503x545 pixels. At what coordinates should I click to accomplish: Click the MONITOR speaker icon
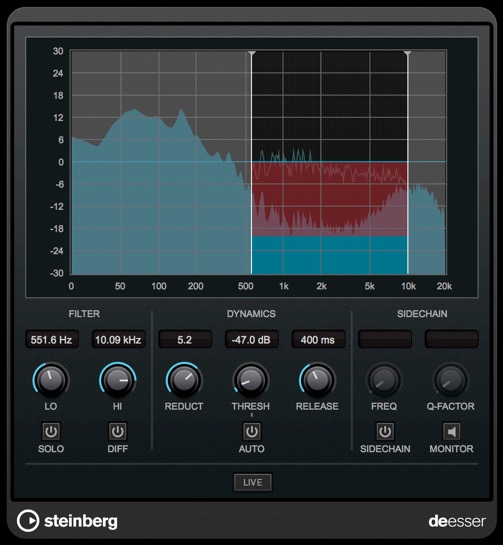pos(451,431)
